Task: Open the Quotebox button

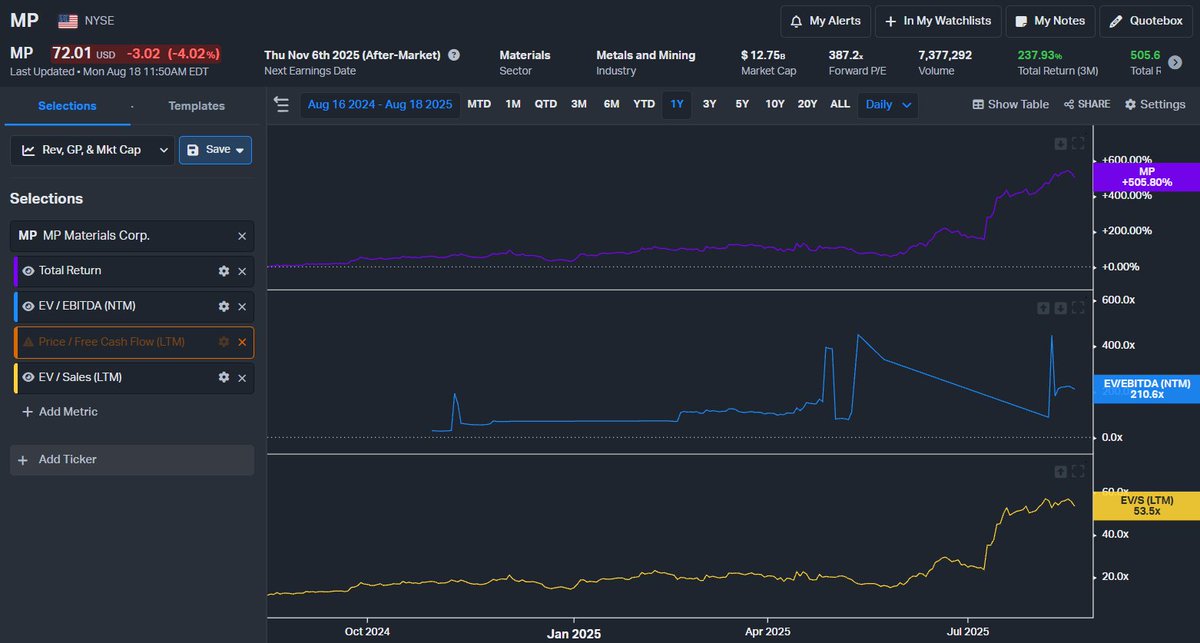Action: tap(1145, 21)
